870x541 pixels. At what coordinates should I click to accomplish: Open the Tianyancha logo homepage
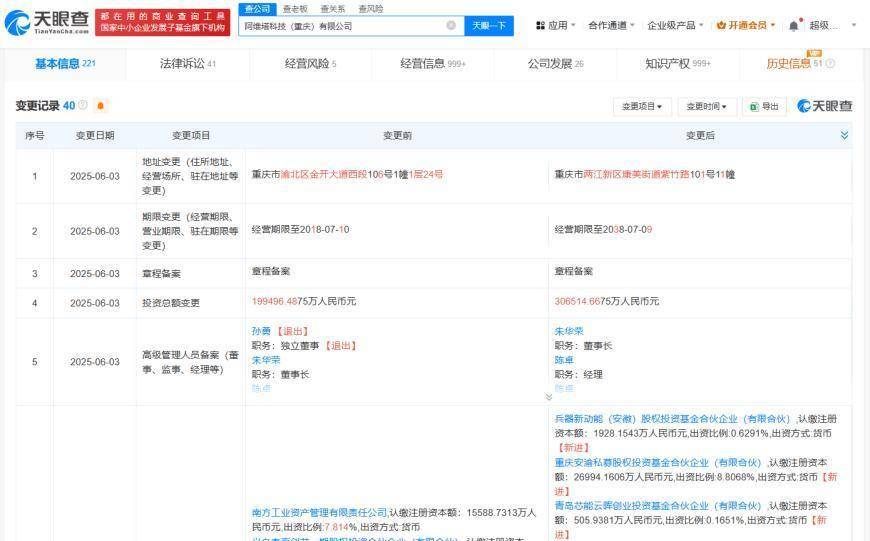pos(47,22)
